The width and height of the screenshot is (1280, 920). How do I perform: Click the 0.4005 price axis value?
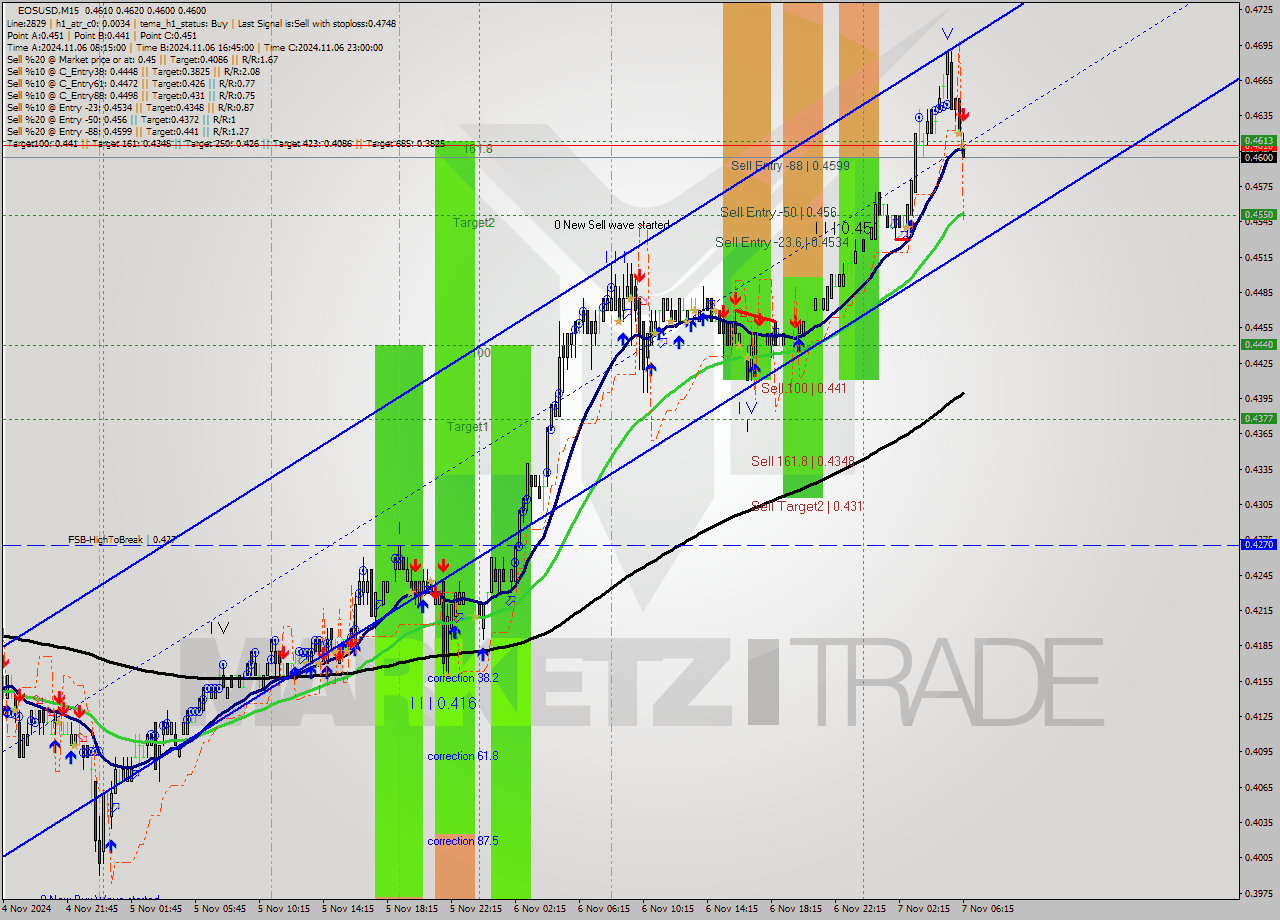click(x=1257, y=858)
